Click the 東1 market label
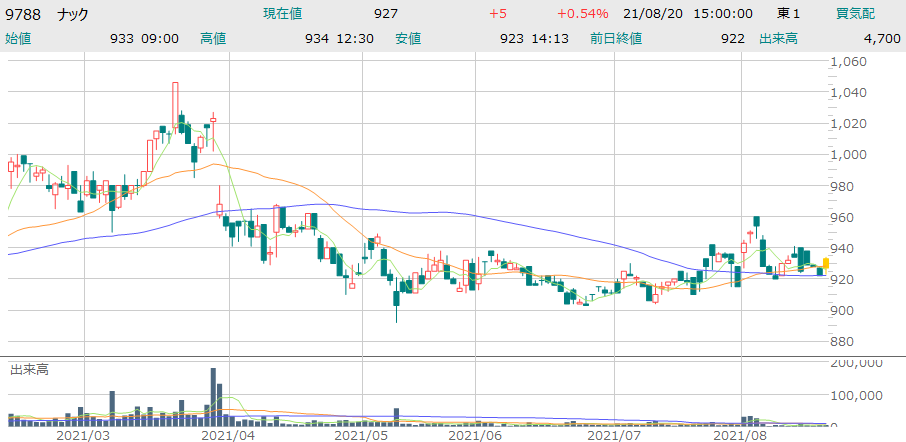This screenshot has height=442, width=906. [791, 14]
